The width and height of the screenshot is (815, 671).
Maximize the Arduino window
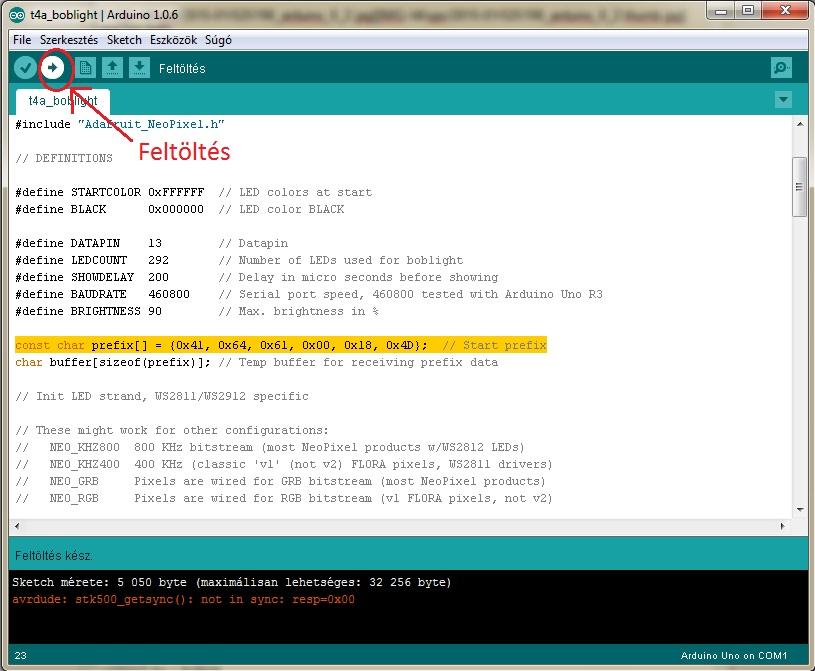[x=747, y=11]
